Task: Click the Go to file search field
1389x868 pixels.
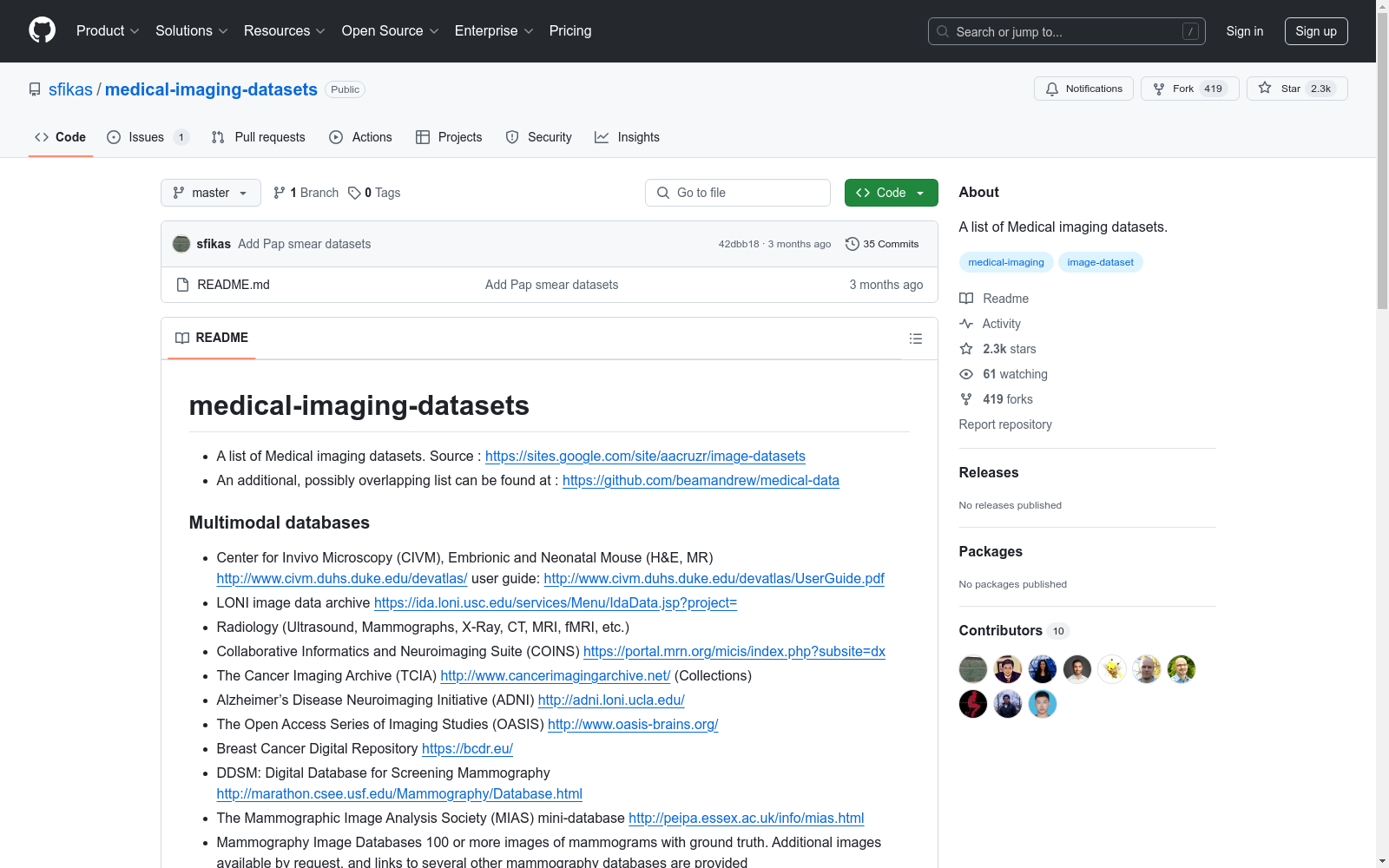Action: click(x=737, y=192)
